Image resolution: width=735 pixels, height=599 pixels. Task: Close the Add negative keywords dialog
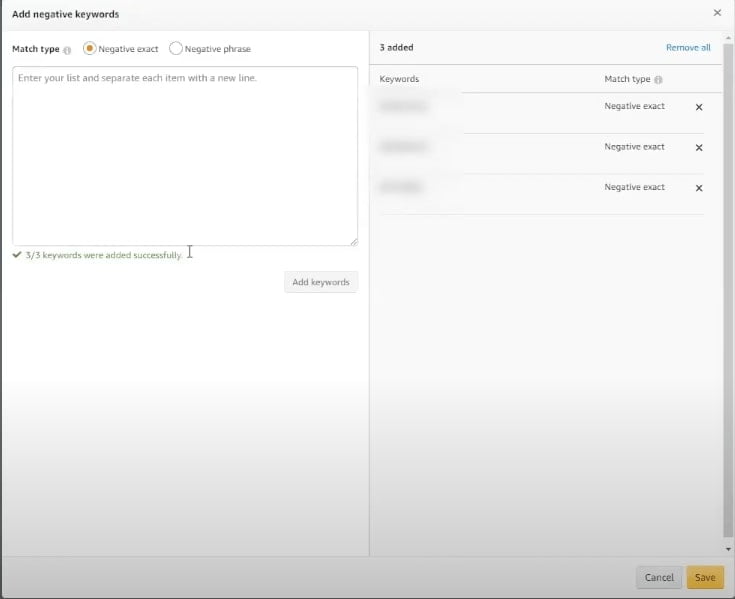(x=717, y=13)
